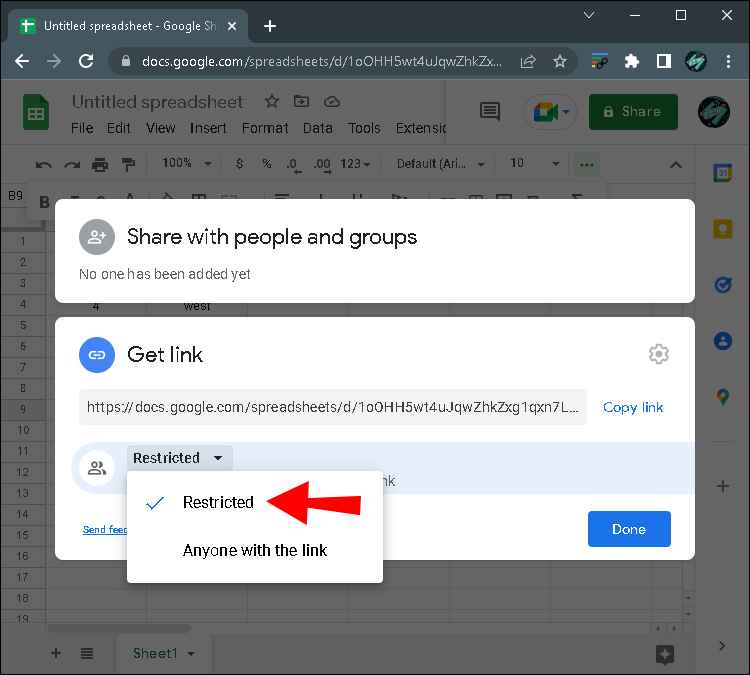The image size is (750, 675).
Task: Show all sheets list button
Action: (87, 653)
